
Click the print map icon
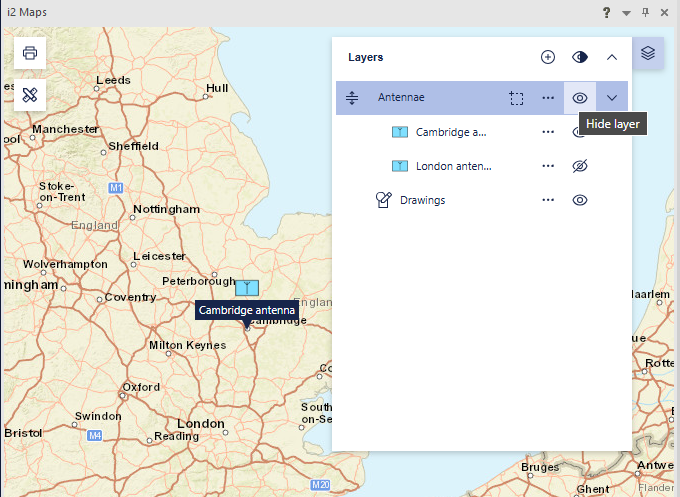click(x=30, y=53)
